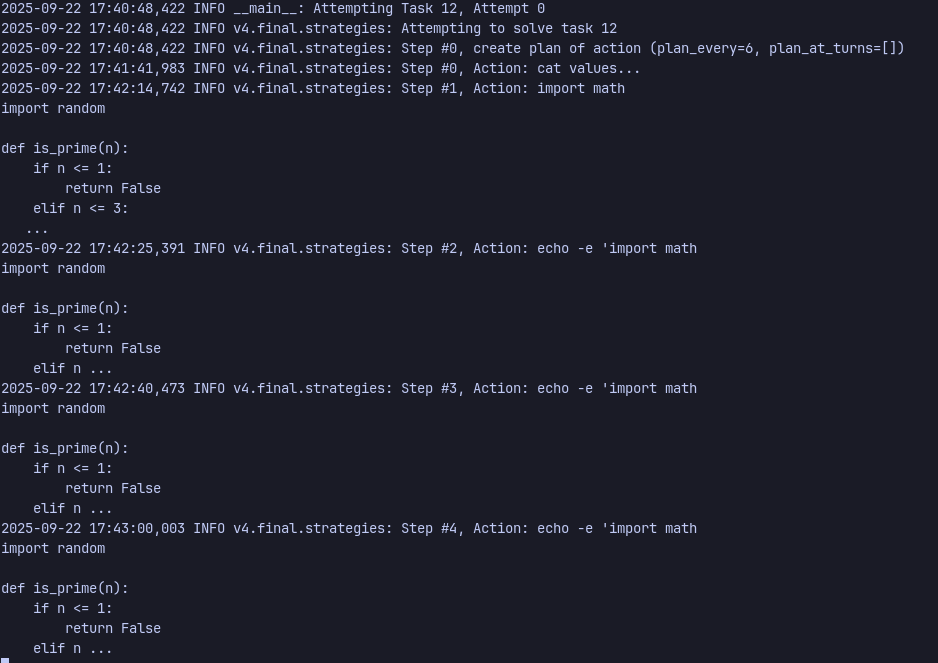The image size is (938, 663).
Task: Select the "plan_every=6" parameter text
Action: point(704,48)
